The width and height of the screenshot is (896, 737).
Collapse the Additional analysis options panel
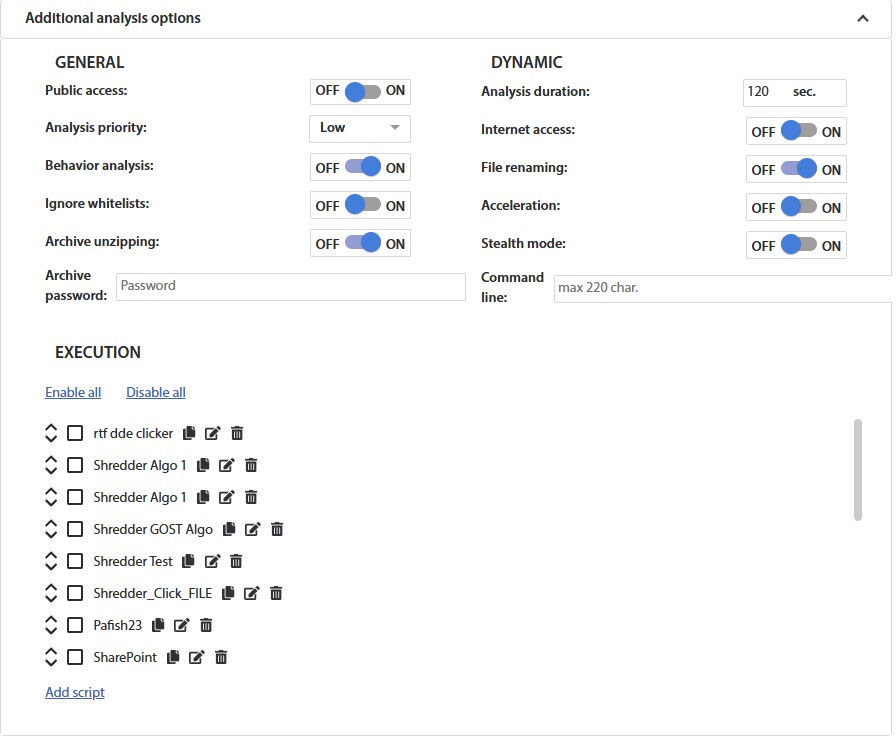click(862, 18)
